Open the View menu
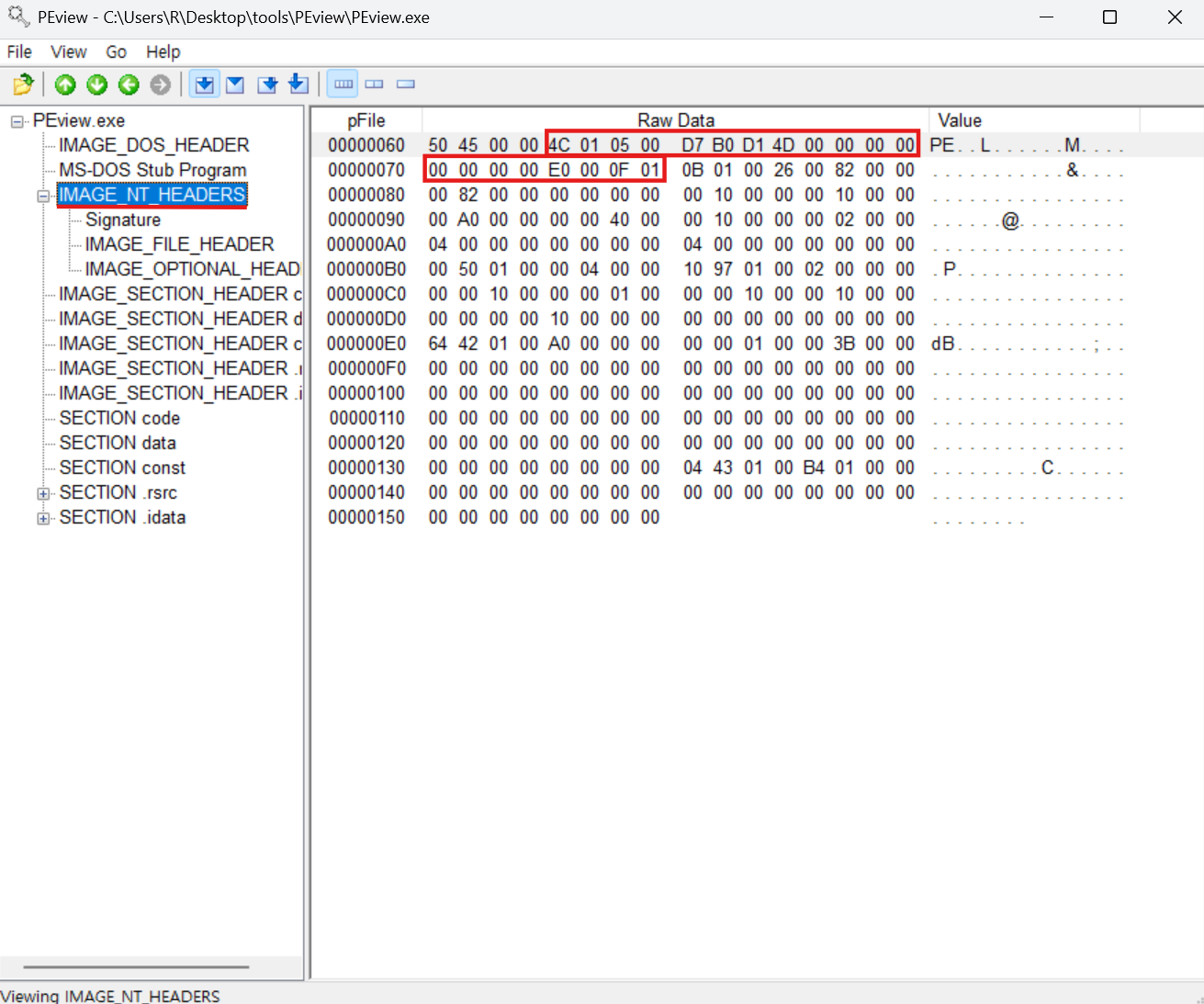 click(69, 51)
